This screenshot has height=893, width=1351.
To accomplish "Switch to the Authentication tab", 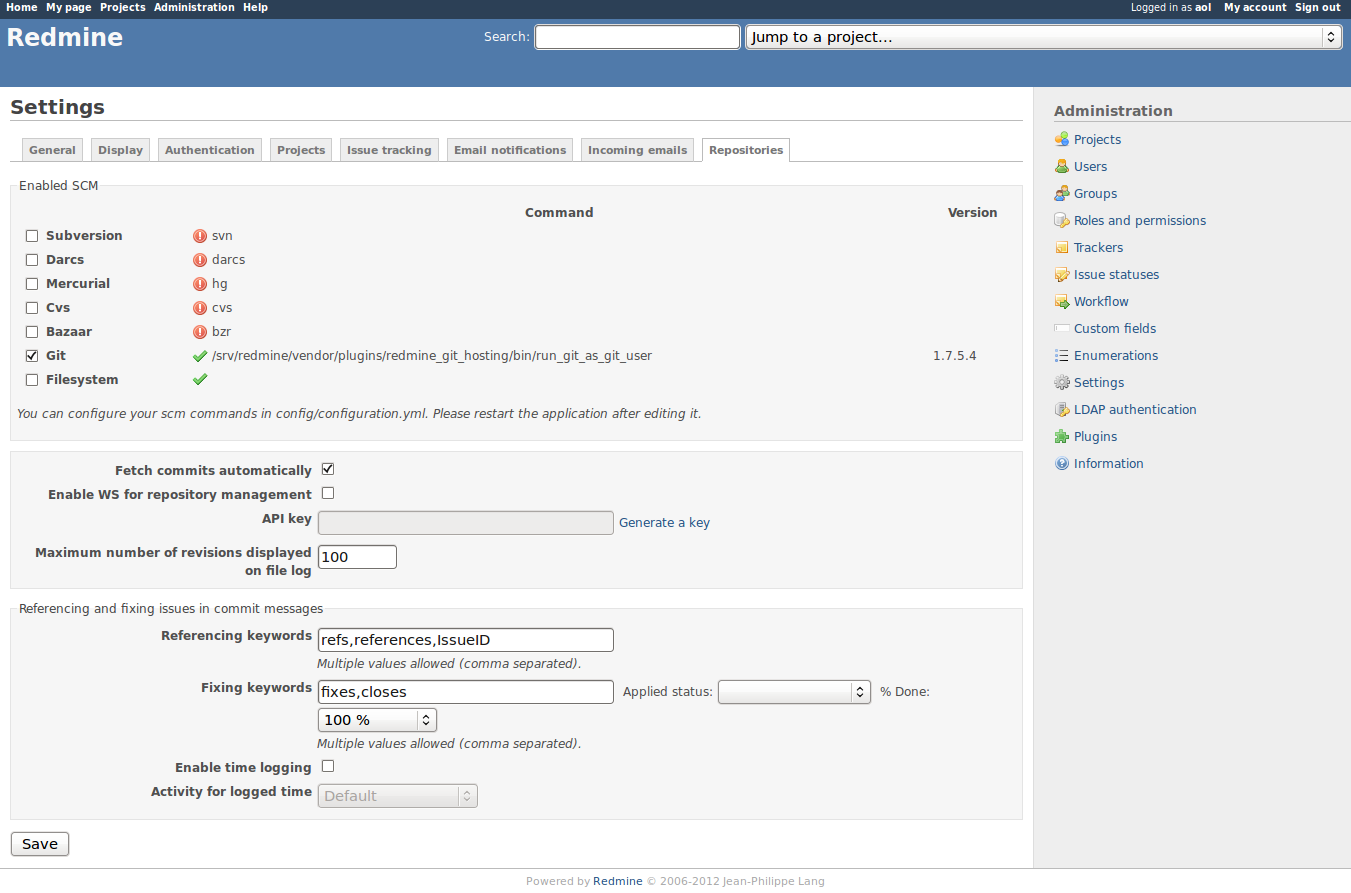I will [210, 150].
